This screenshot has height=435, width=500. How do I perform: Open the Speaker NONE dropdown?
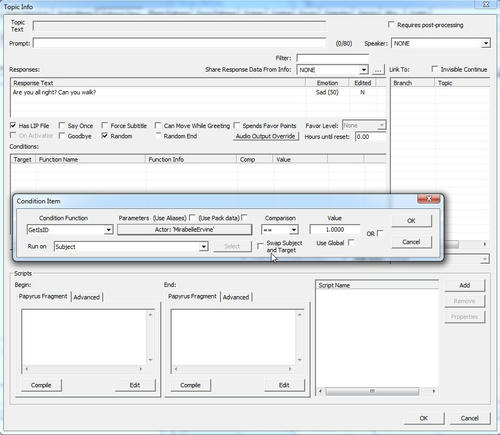(486, 43)
